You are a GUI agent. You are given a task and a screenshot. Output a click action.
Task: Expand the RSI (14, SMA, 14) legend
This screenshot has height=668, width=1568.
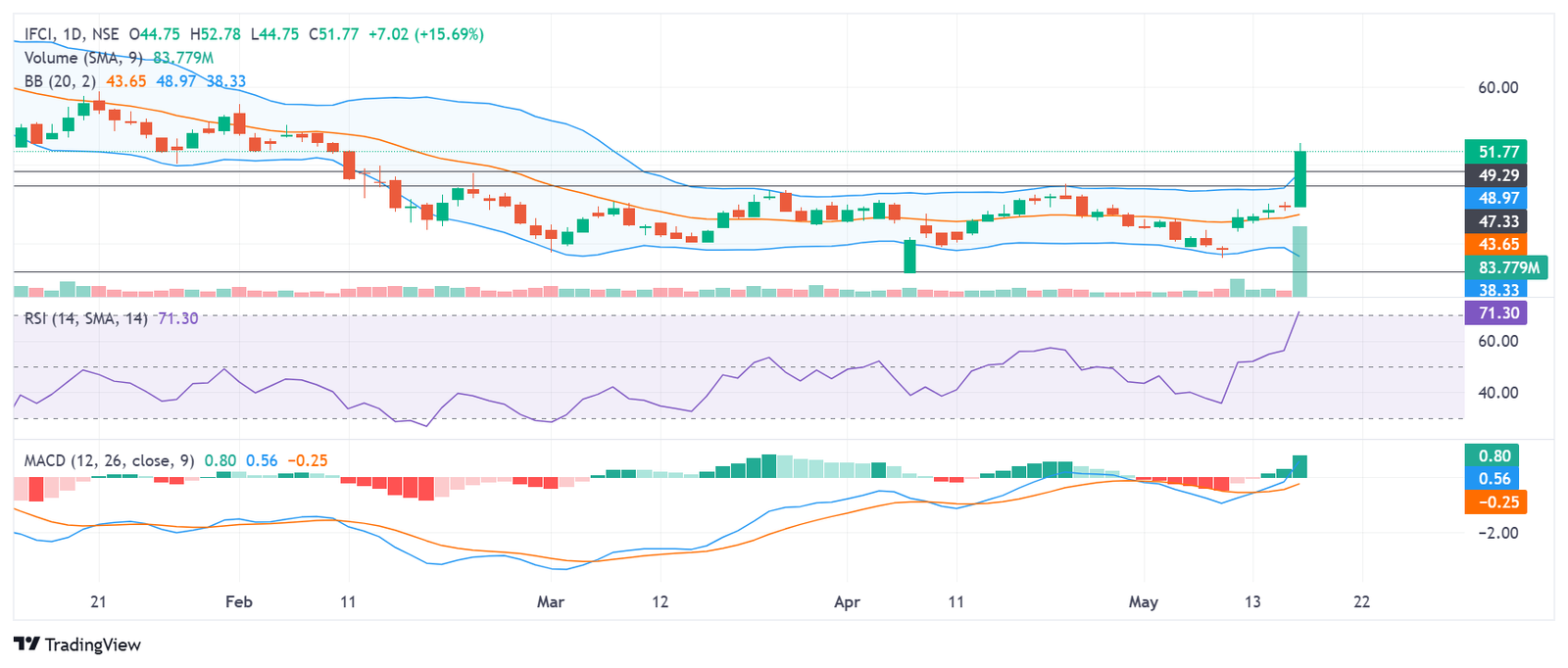click(x=86, y=318)
